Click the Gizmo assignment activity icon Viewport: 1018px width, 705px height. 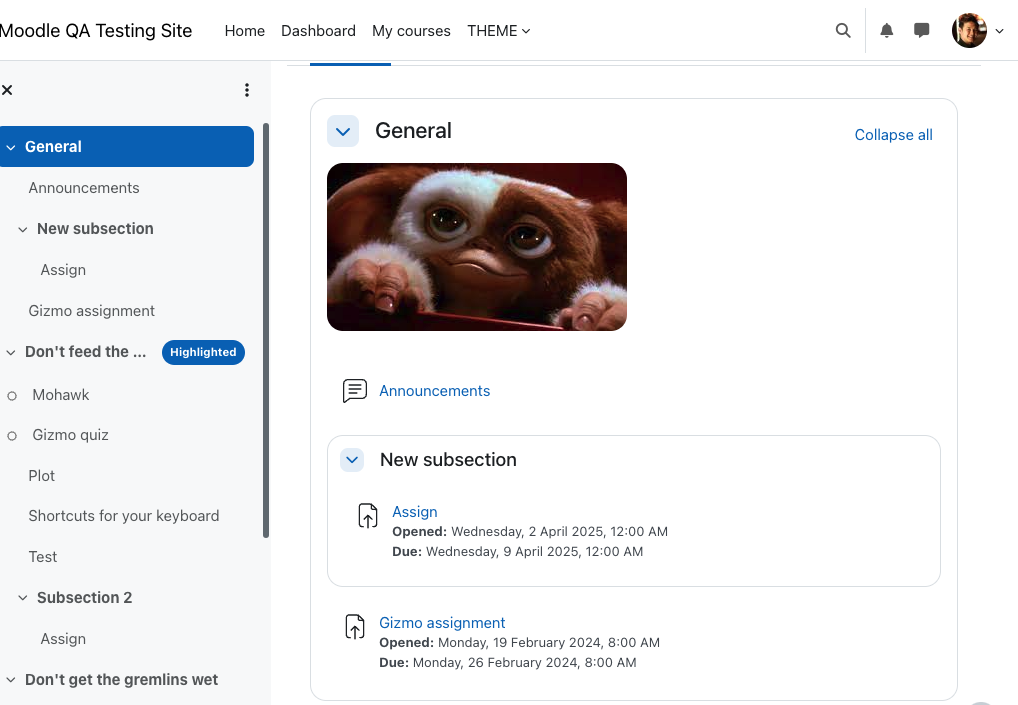coord(354,627)
